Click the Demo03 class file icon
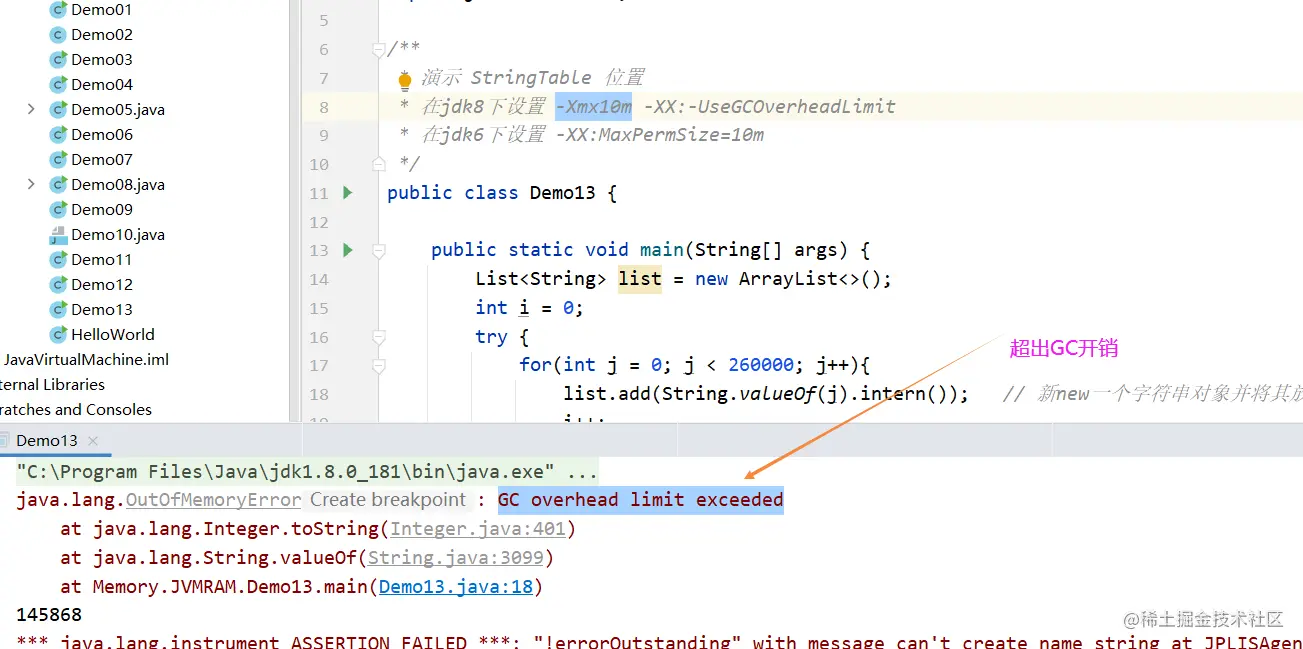 click(58, 60)
